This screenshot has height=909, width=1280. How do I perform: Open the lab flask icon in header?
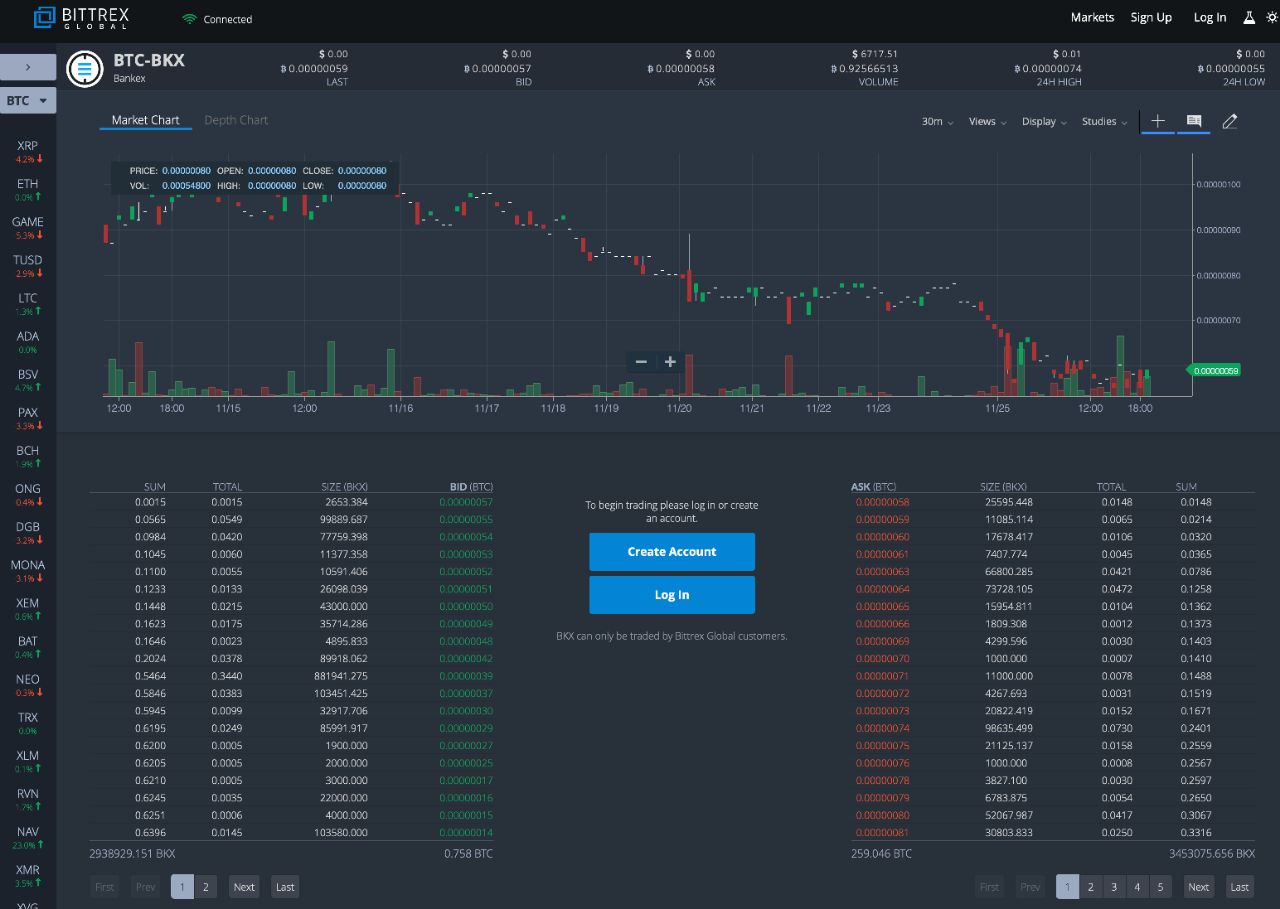pos(1249,18)
